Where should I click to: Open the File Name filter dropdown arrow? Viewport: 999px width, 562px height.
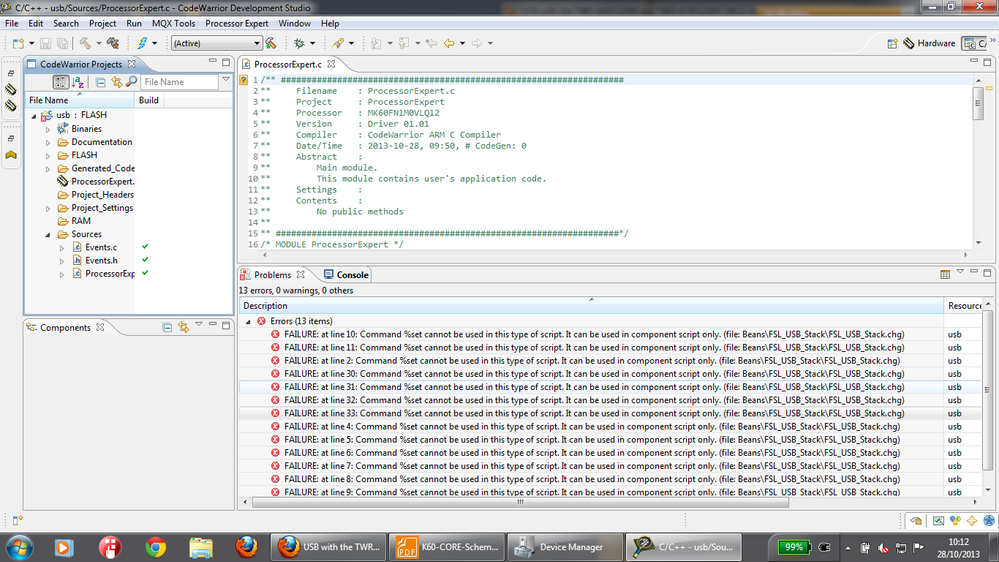coord(226,80)
